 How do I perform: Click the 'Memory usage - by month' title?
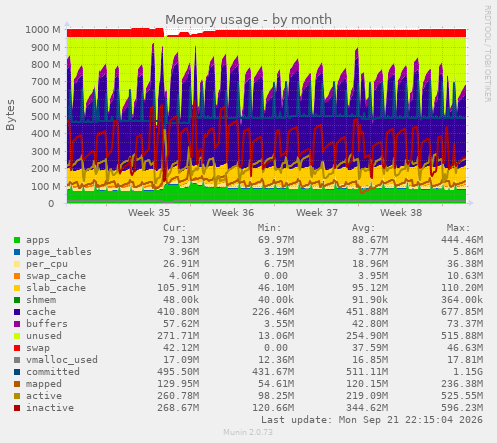click(248, 20)
